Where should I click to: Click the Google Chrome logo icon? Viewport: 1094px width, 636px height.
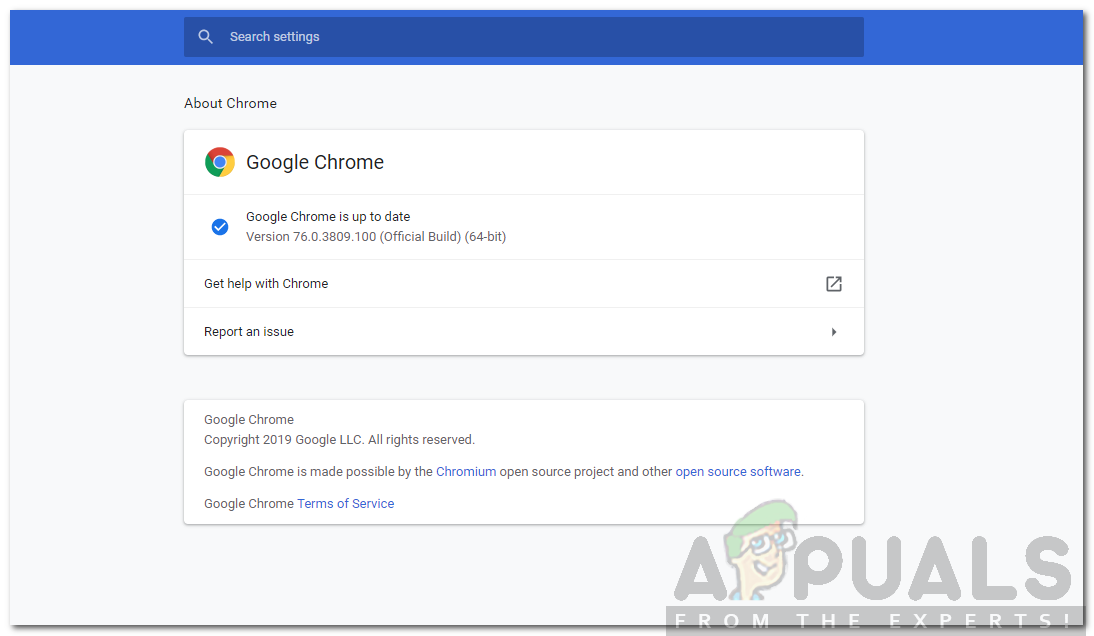(x=220, y=162)
